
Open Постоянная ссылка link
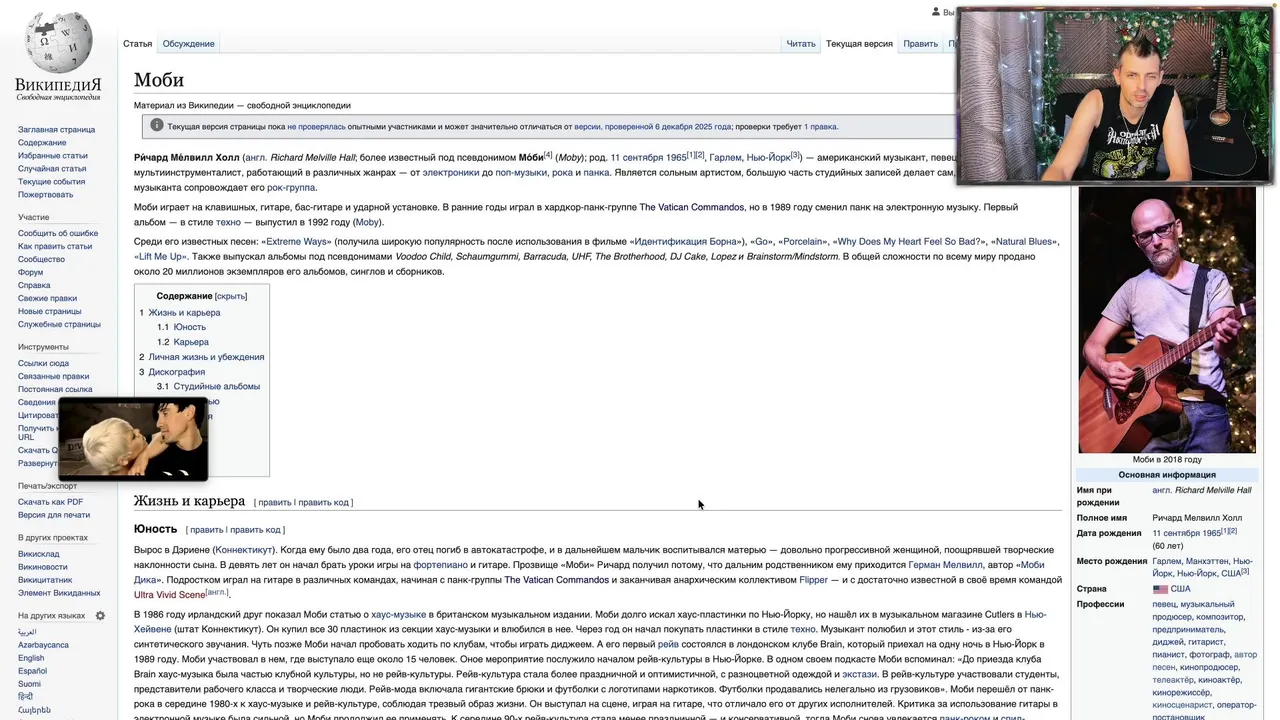55,390
